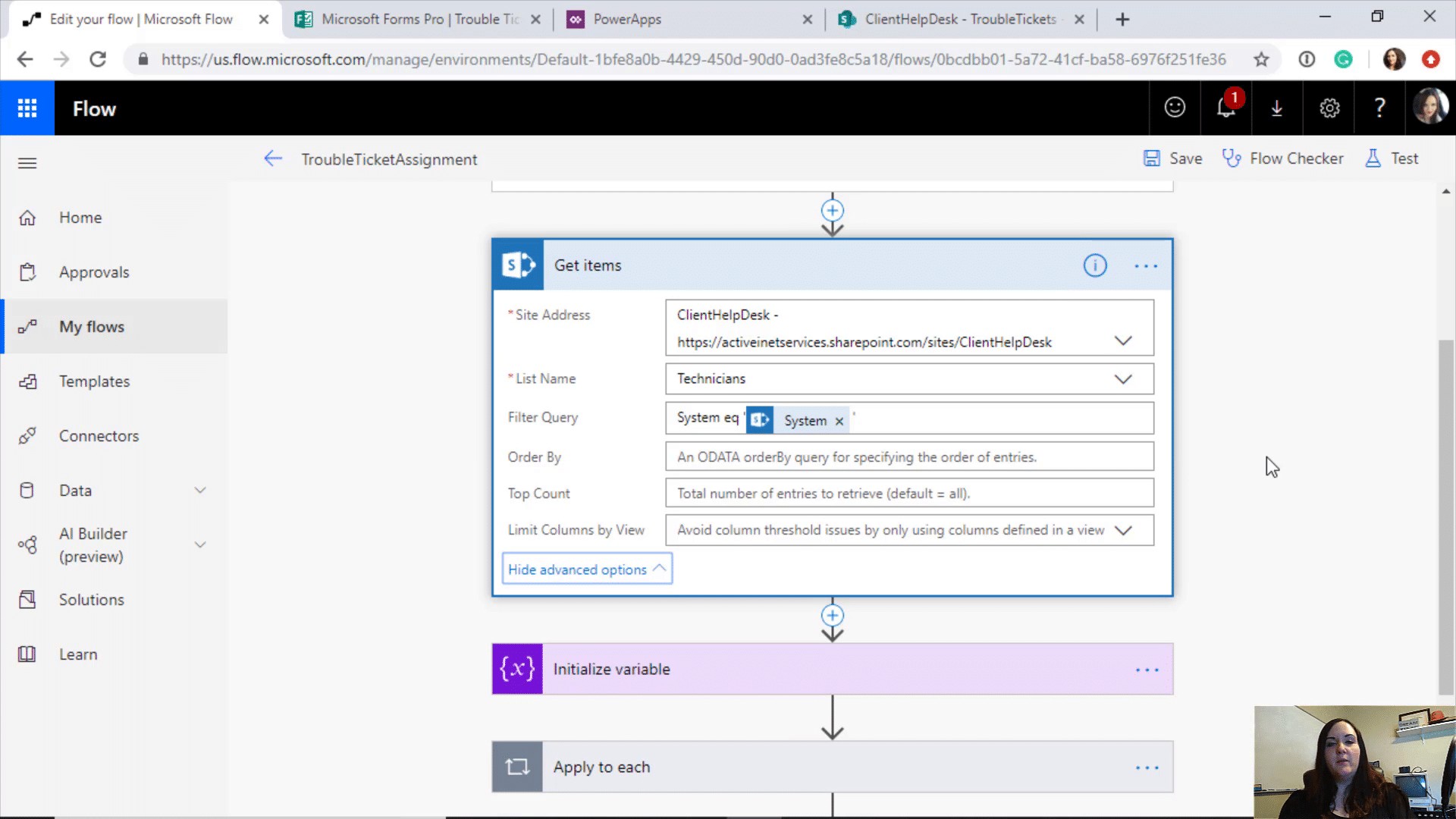Close the Microsoft Forms Pro tab
1456x819 pixels.
point(535,20)
